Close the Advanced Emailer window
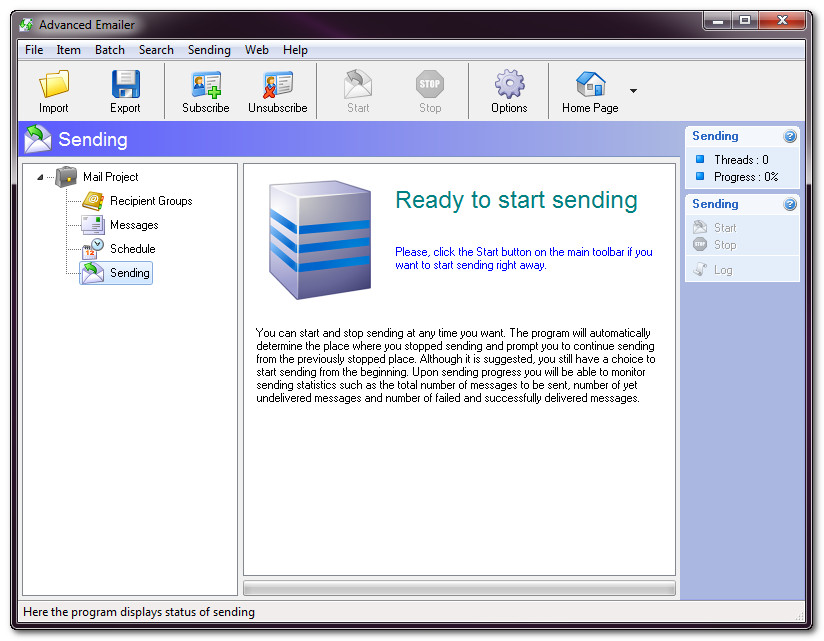The image size is (824, 641). 782,20
